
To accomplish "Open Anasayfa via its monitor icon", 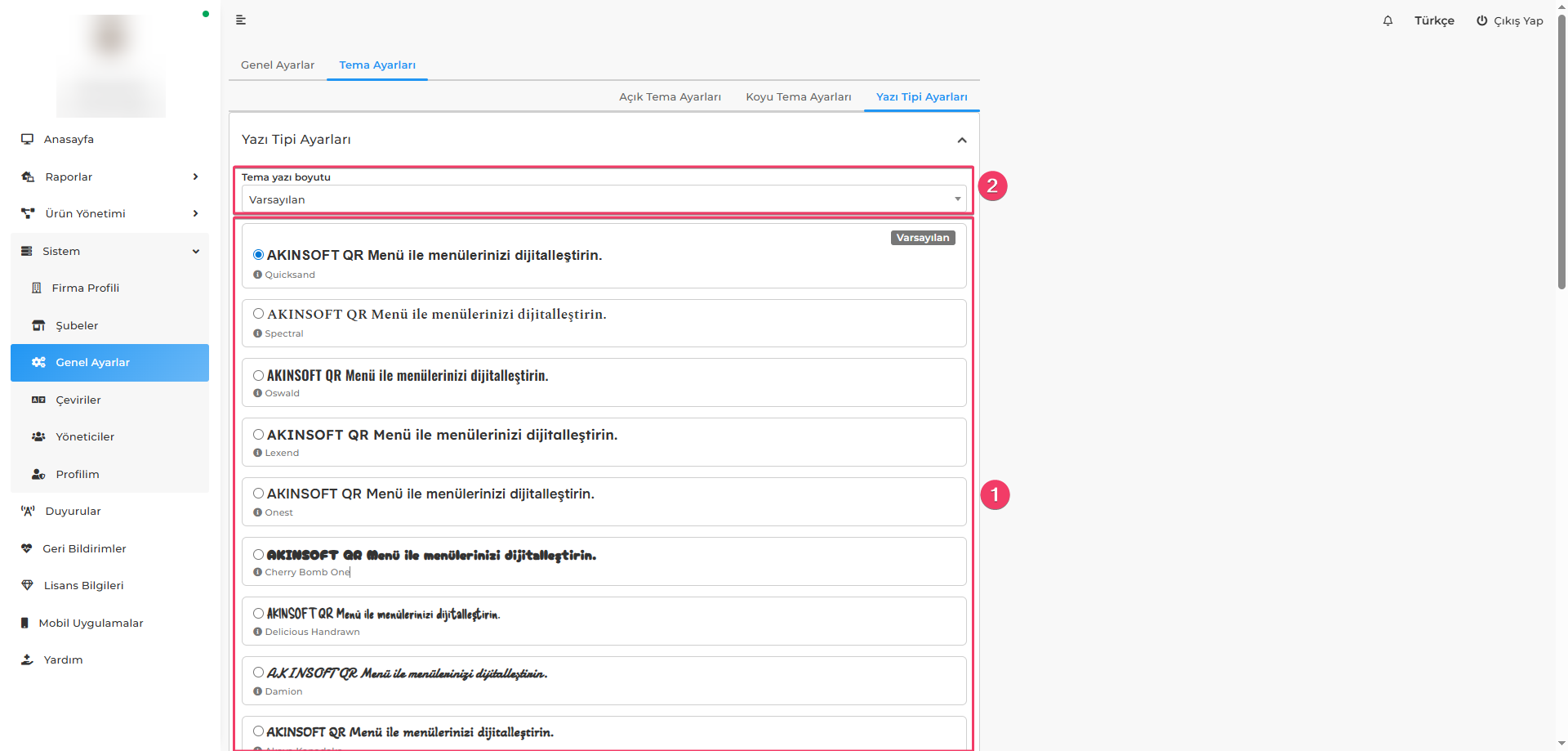I will [x=28, y=139].
